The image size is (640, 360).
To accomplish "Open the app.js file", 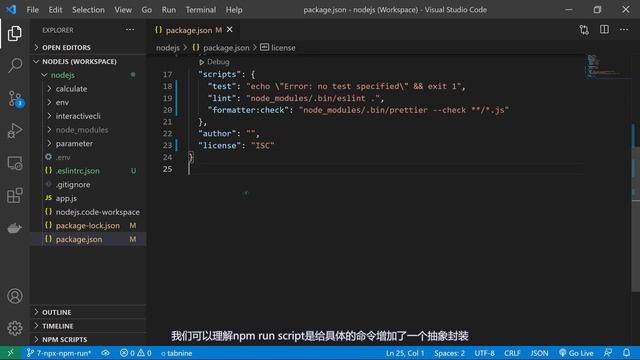I will pyautogui.click(x=88, y=198).
